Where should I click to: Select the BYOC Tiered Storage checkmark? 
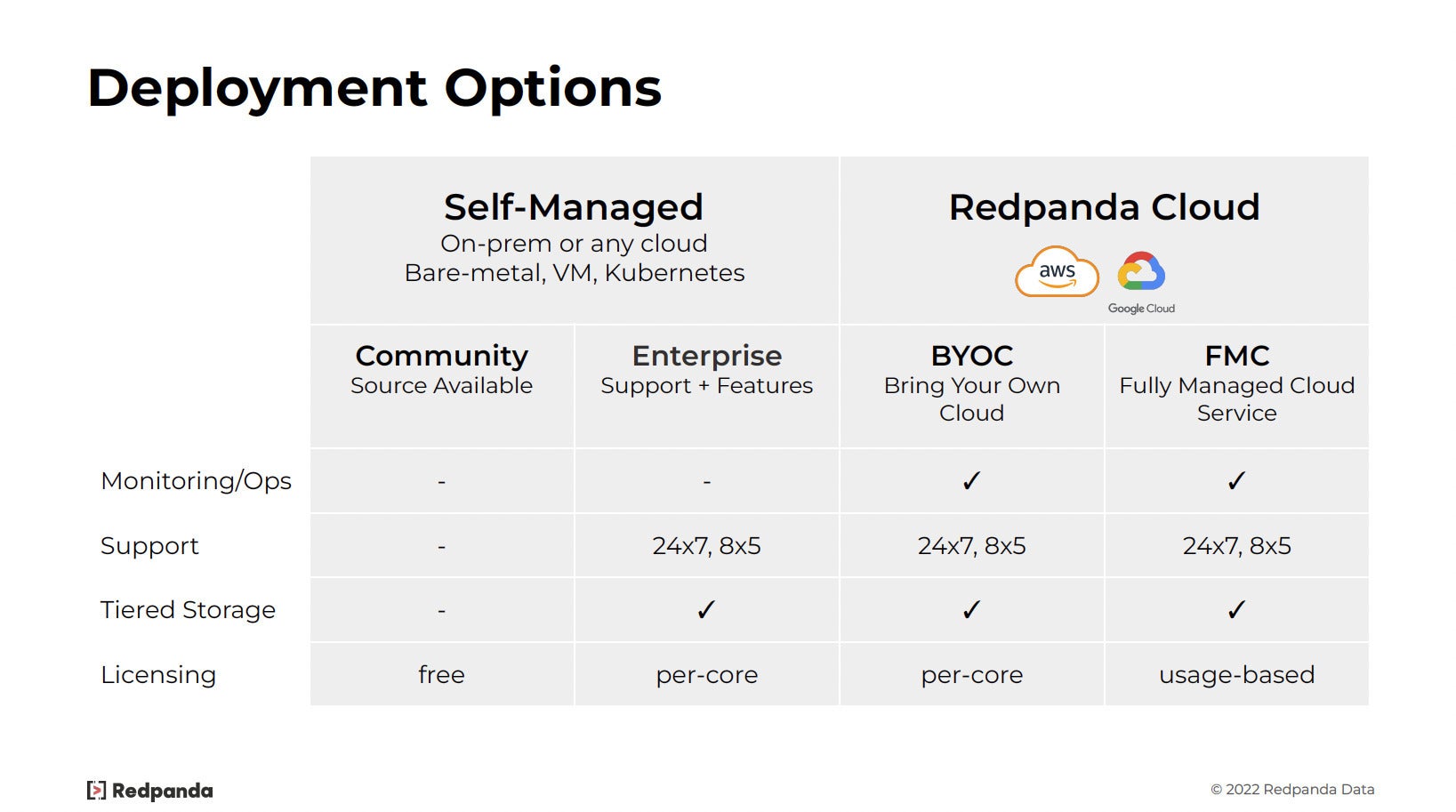pos(971,610)
